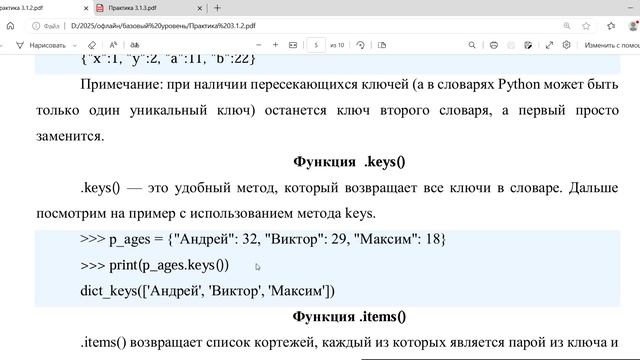Screen dimensions: 640x360
Task: Click the address bar with the PDF path
Action: click(163, 26)
